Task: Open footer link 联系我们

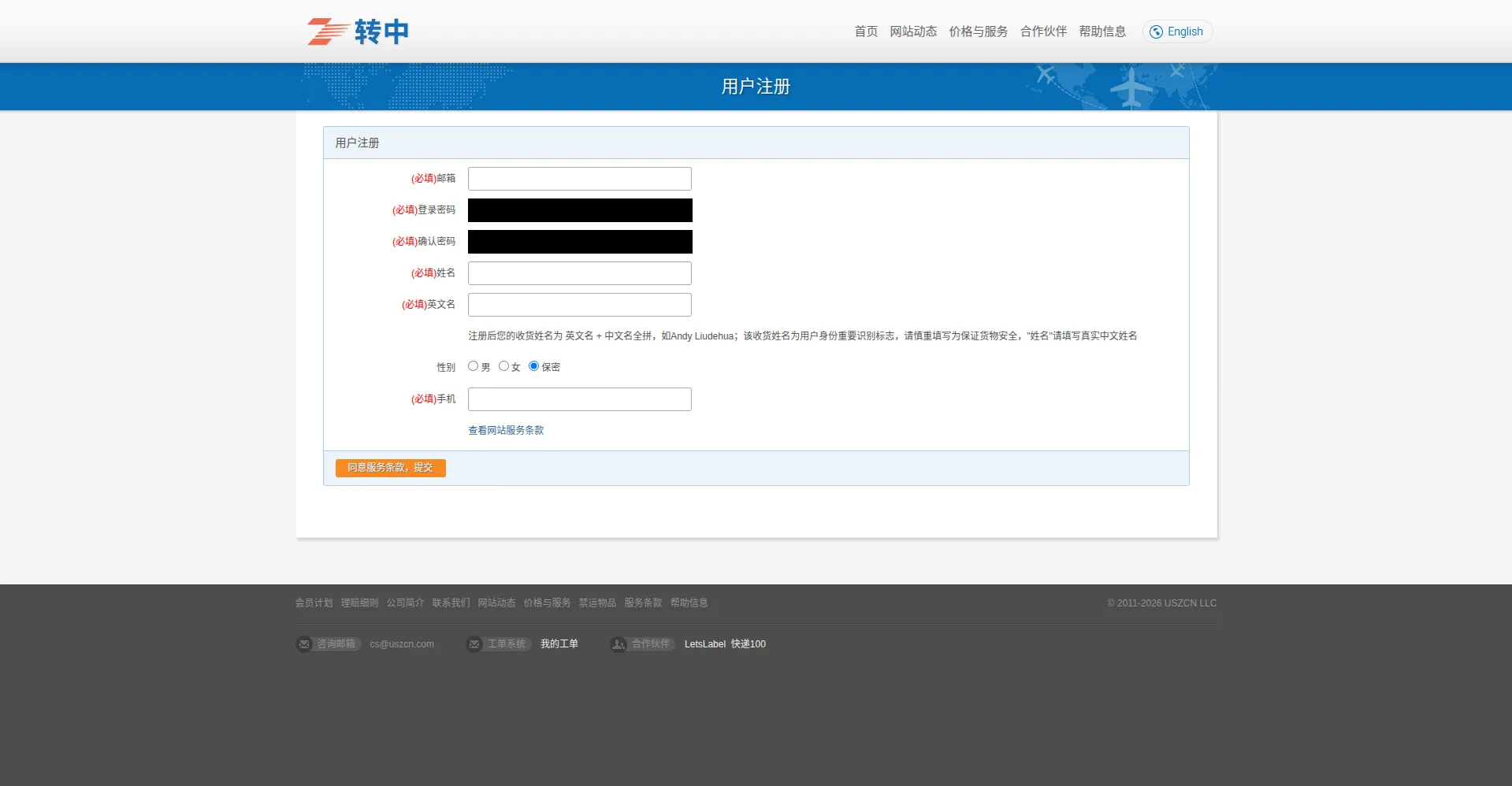Action: [451, 603]
